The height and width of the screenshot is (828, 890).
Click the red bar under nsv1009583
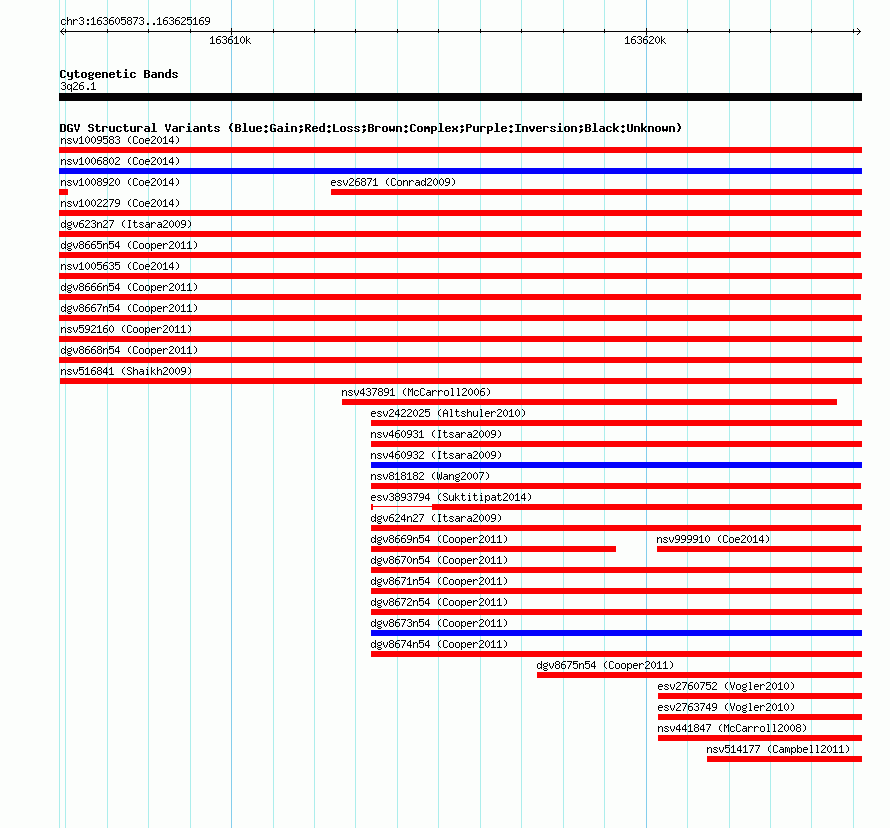coord(460,150)
